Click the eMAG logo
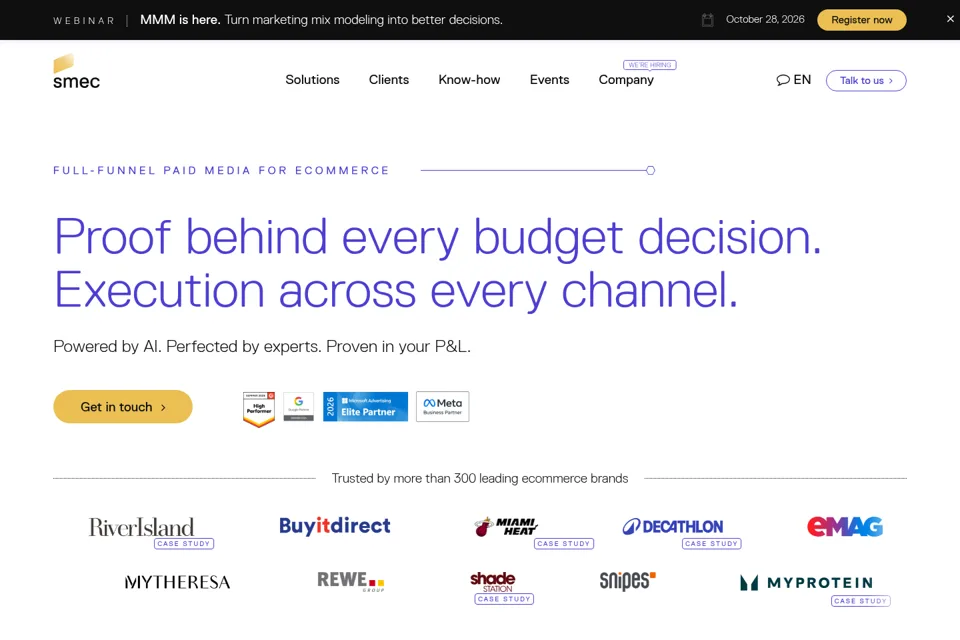 pyautogui.click(x=845, y=526)
